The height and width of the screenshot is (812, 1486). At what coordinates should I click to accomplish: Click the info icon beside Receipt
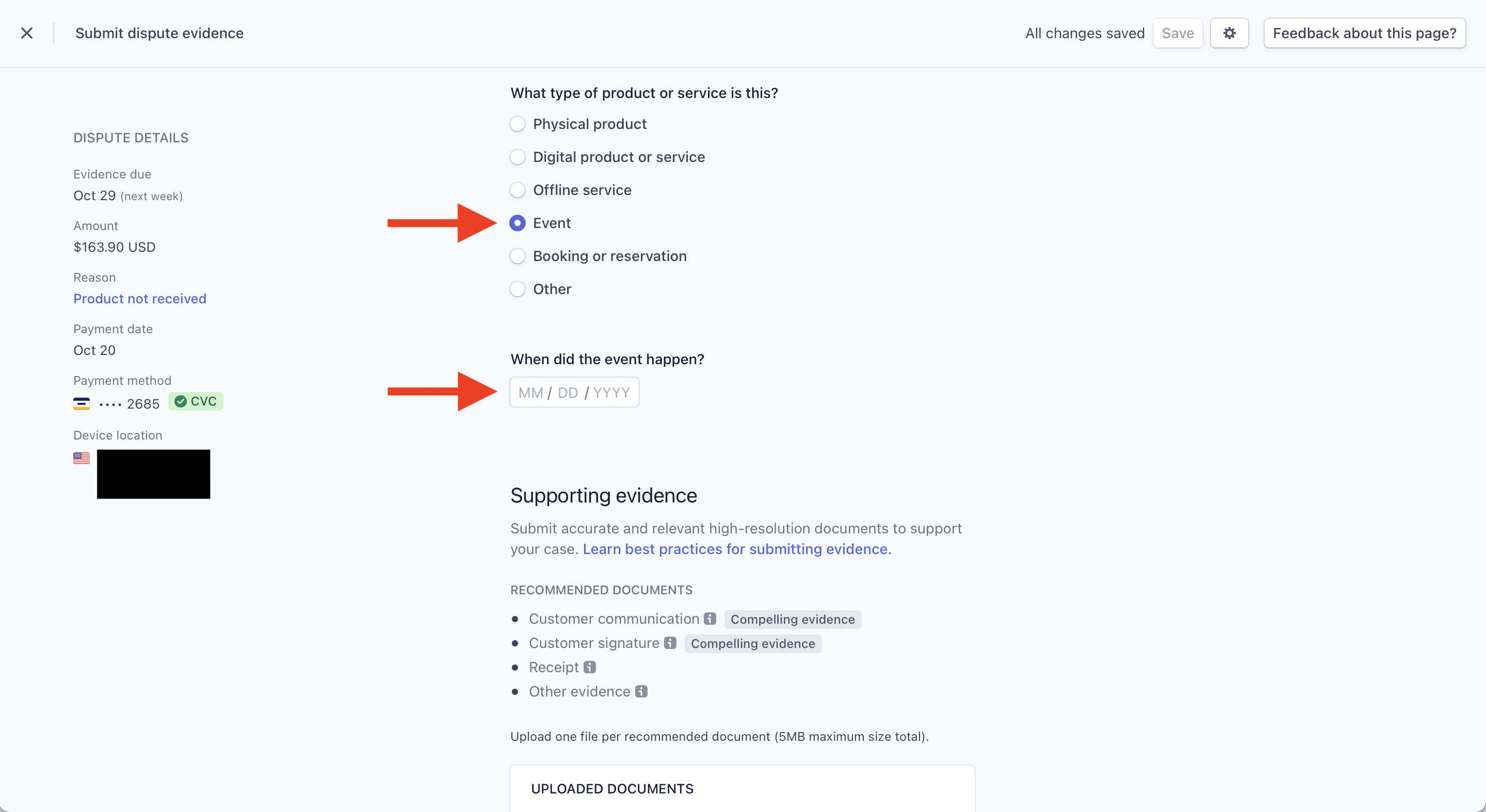point(589,667)
